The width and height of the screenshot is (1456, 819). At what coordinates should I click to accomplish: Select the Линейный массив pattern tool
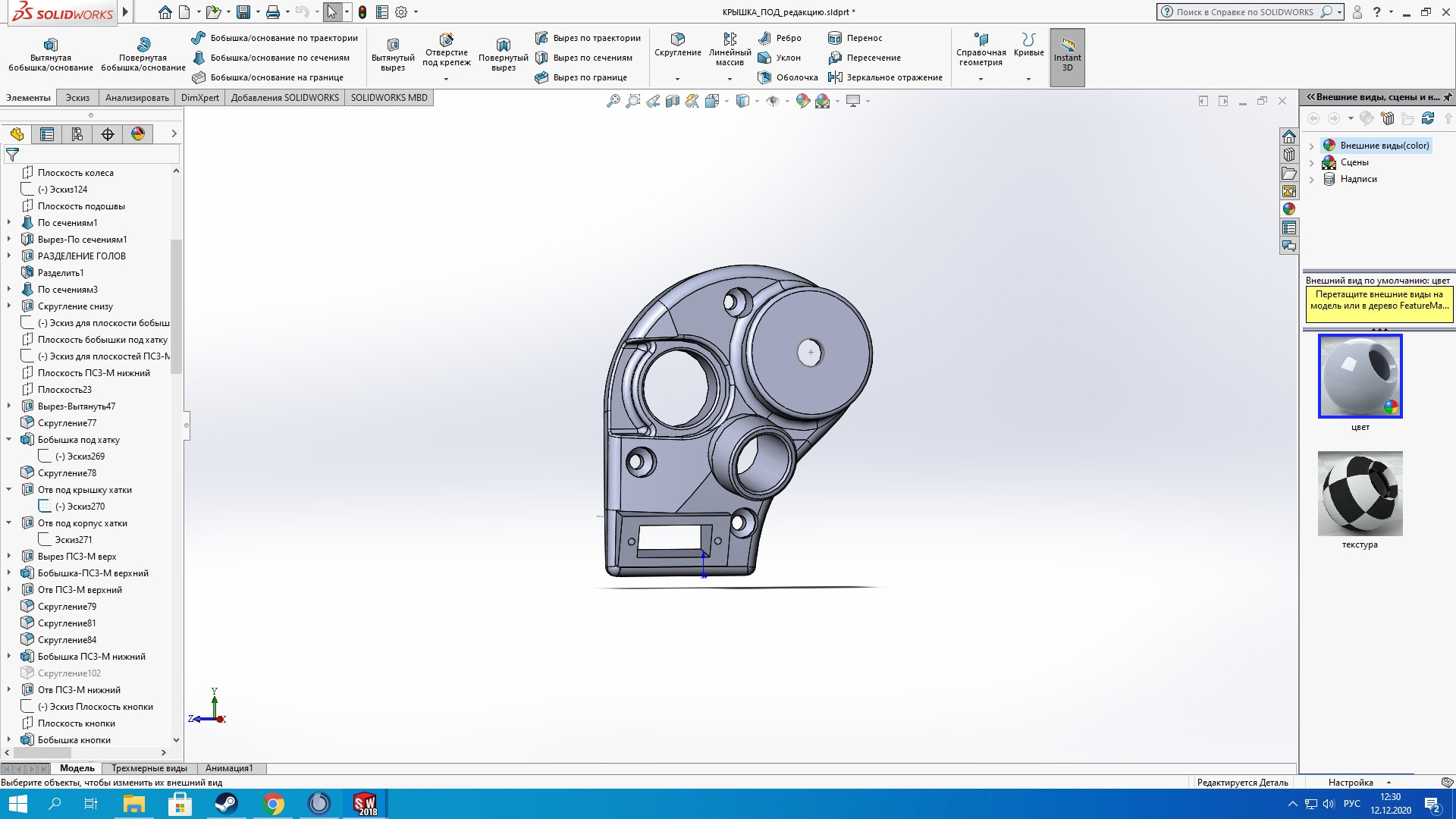pos(730,49)
